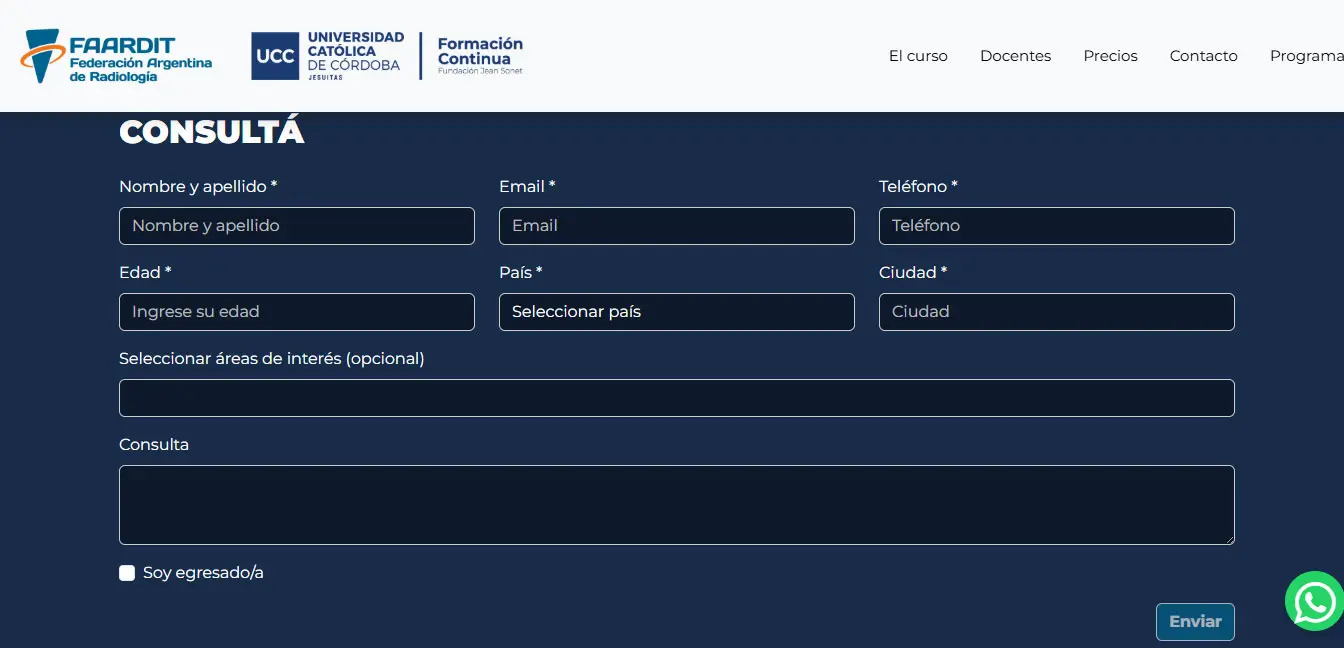Viewport: 1344px width, 648px height.
Task: Open the Seleccionar país dropdown
Action: pyautogui.click(x=677, y=312)
